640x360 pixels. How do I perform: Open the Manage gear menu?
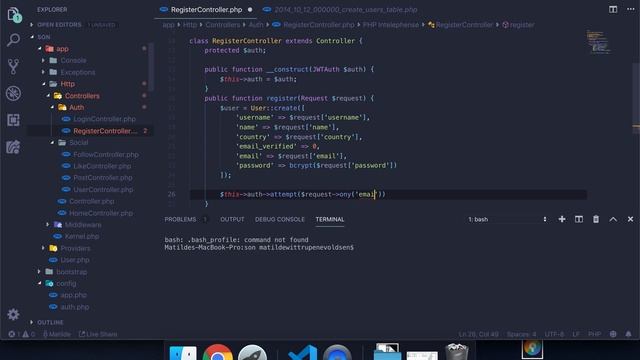pyautogui.click(x=13, y=314)
